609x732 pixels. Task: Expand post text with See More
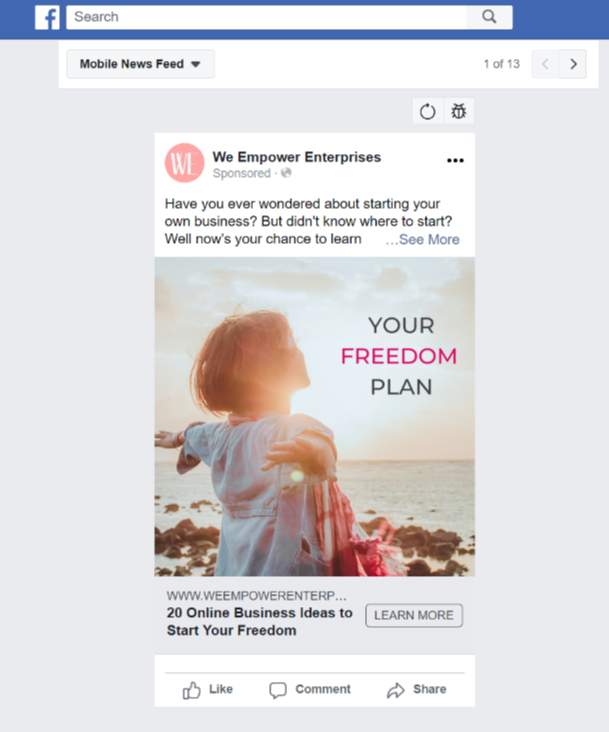[x=423, y=239]
